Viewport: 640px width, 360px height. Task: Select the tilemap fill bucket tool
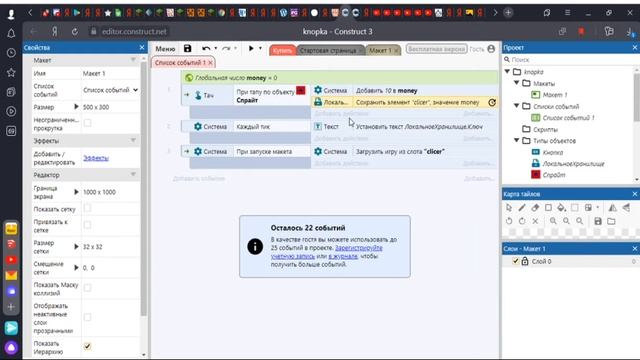561,208
